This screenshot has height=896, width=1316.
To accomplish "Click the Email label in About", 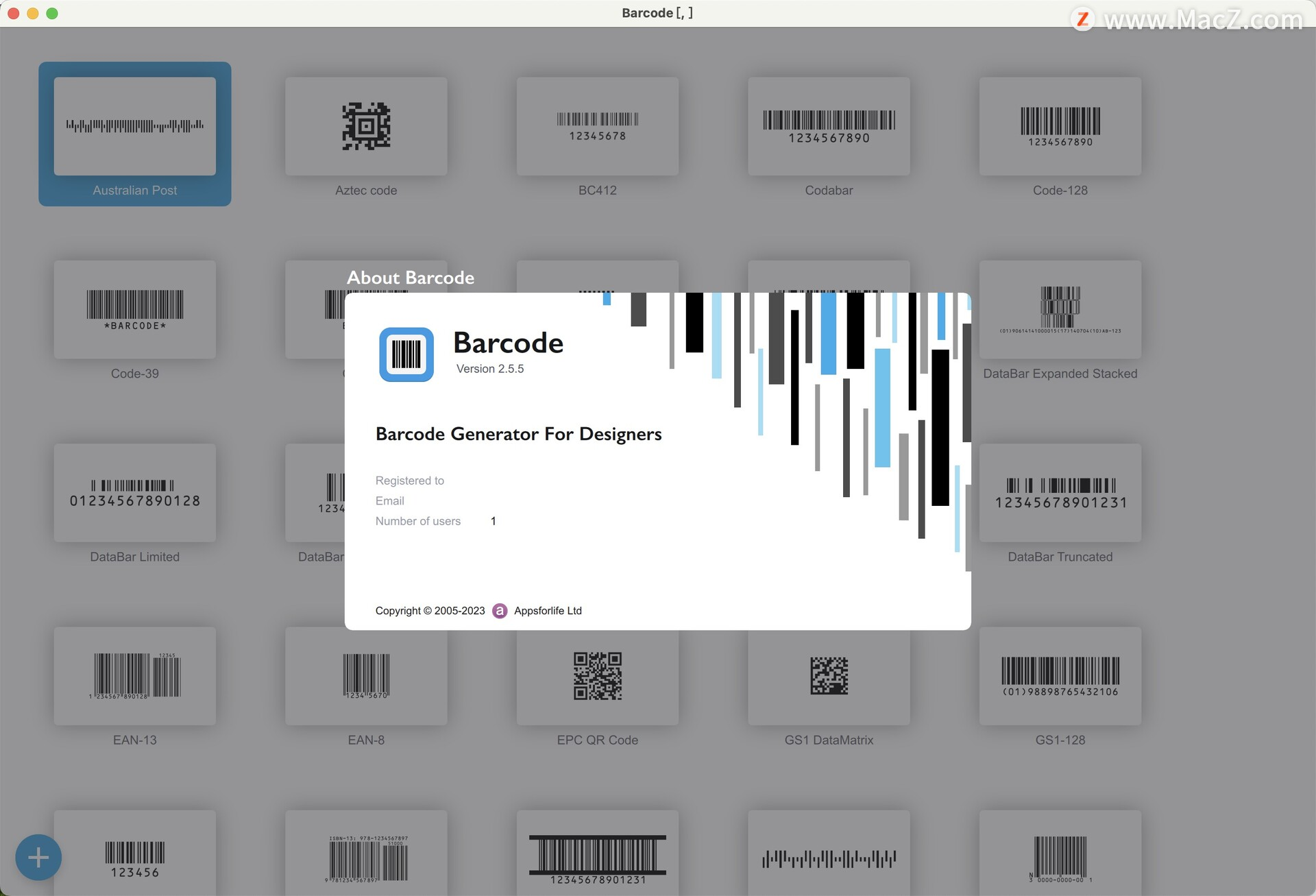I will tap(389, 500).
